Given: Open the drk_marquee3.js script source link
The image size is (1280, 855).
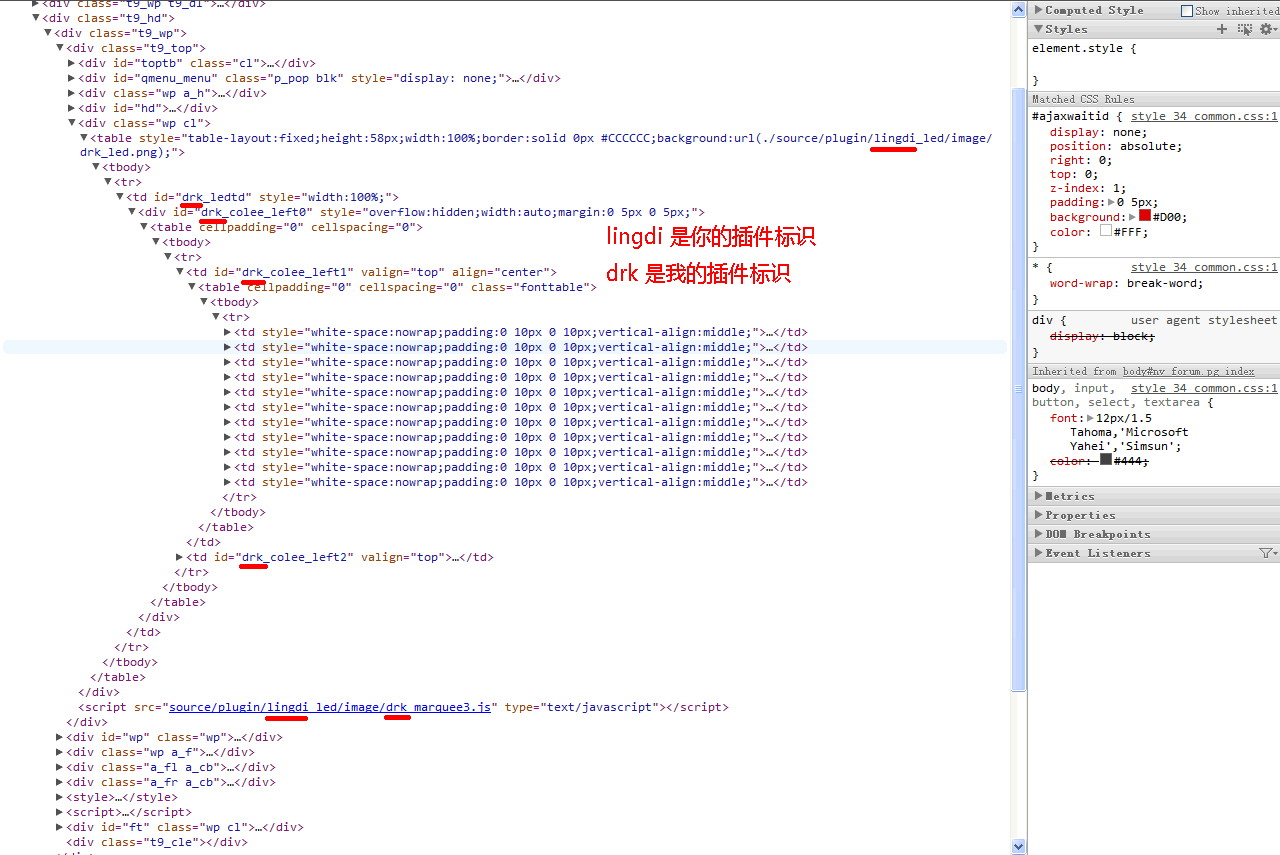Looking at the screenshot, I should (330, 707).
